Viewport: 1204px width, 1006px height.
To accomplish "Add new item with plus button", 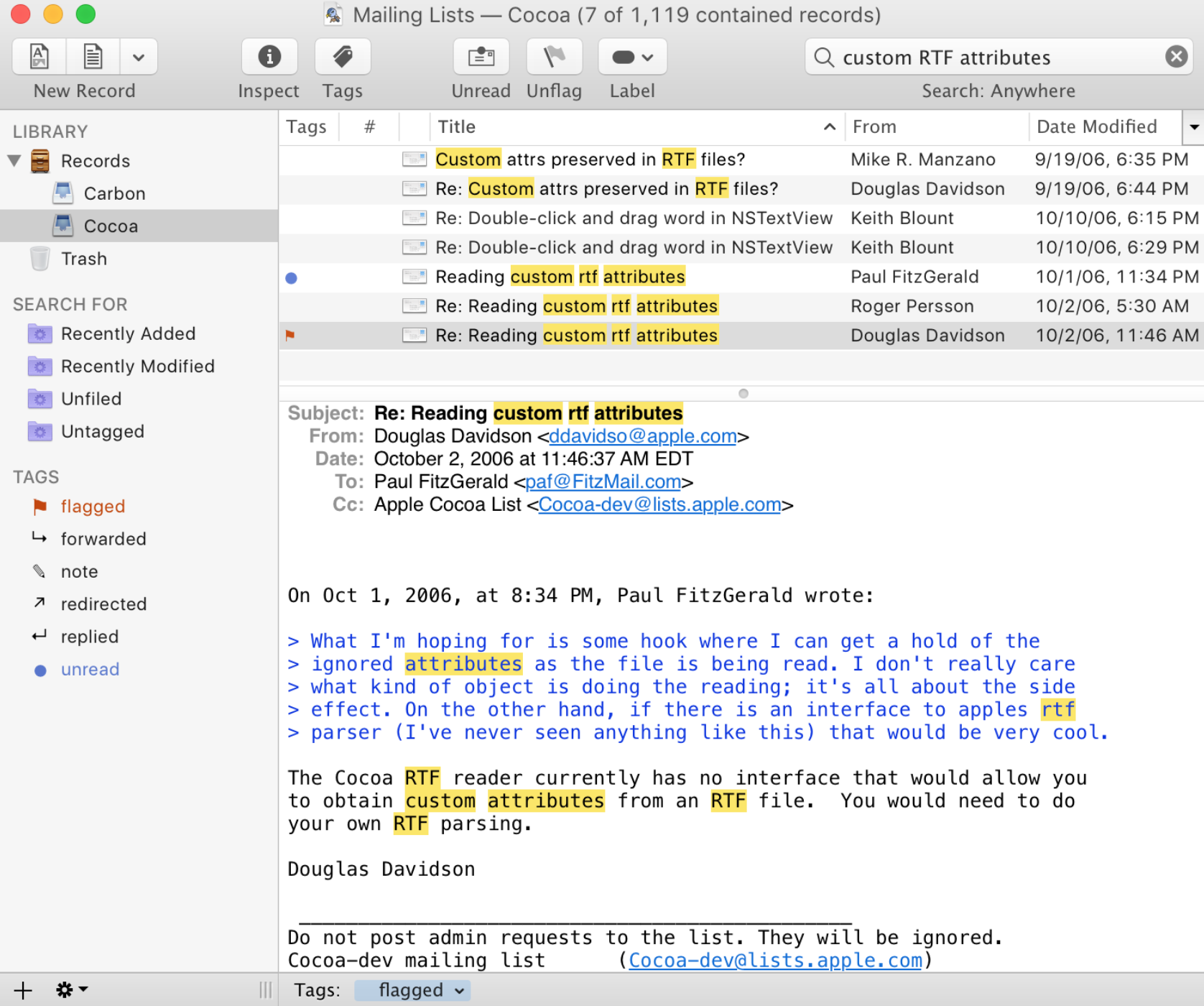I will pos(23,990).
